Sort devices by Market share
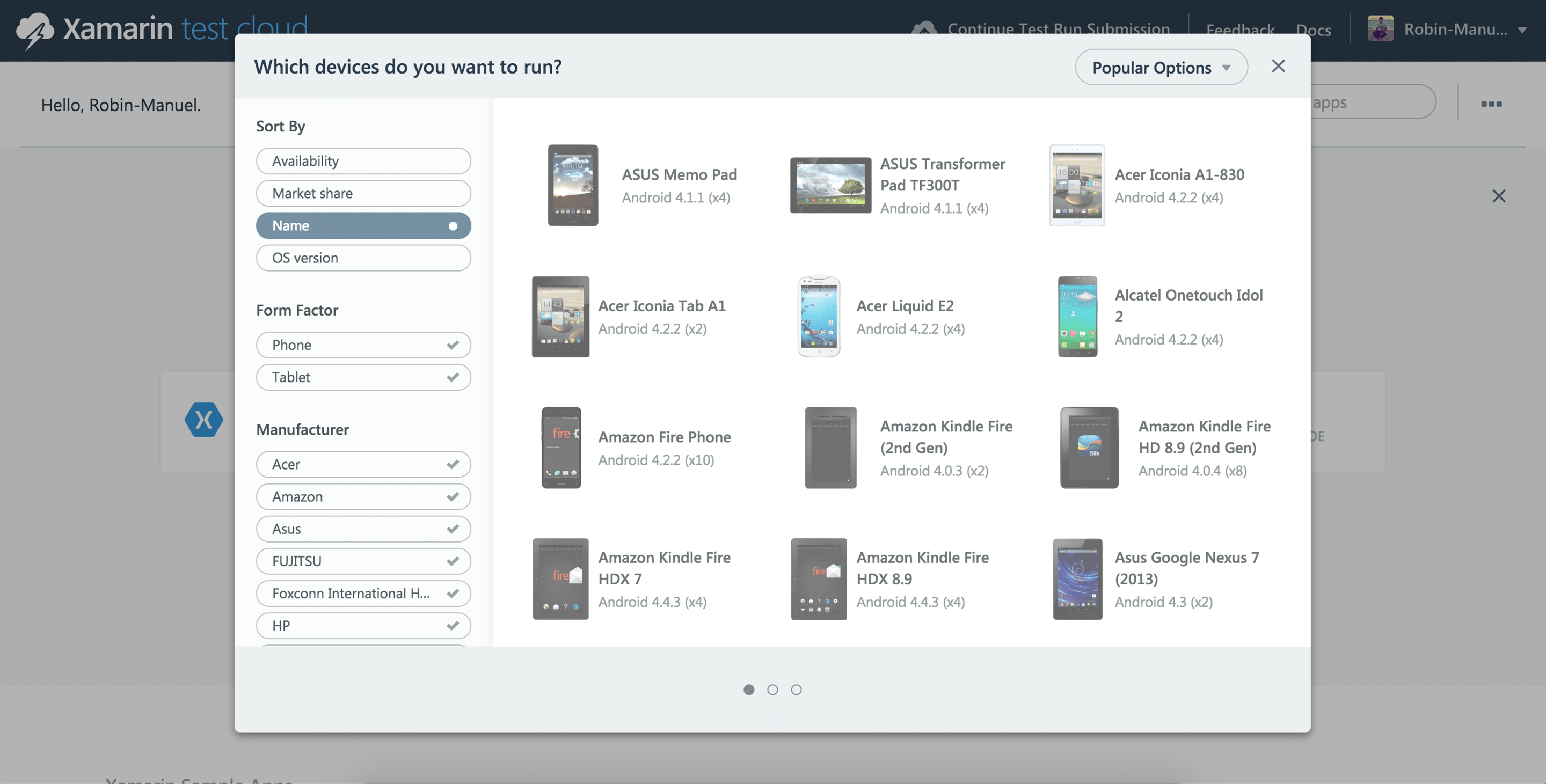1546x784 pixels. click(x=363, y=193)
